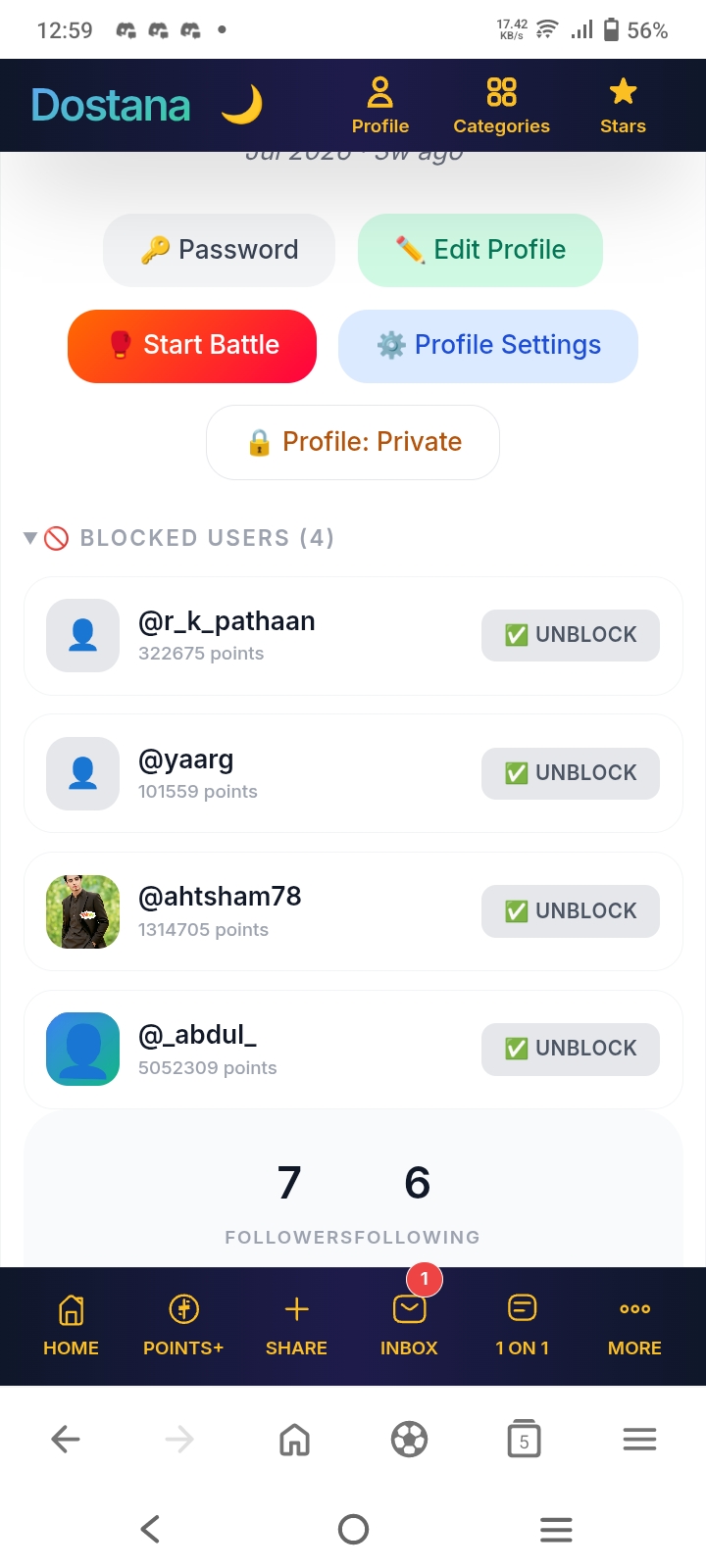Open the Stars page
The width and height of the screenshot is (706, 1568).
tap(623, 106)
